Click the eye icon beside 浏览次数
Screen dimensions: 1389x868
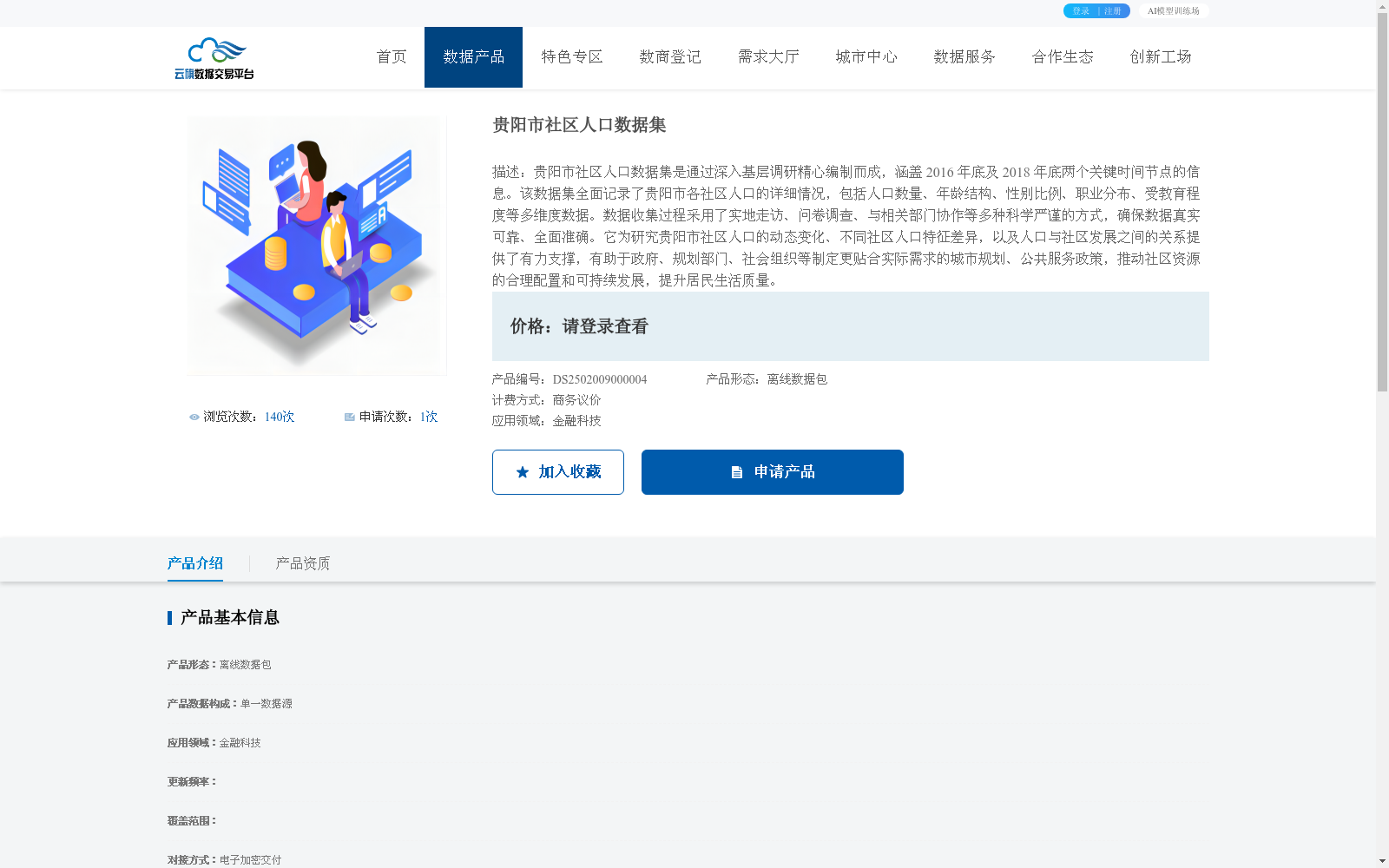(194, 418)
